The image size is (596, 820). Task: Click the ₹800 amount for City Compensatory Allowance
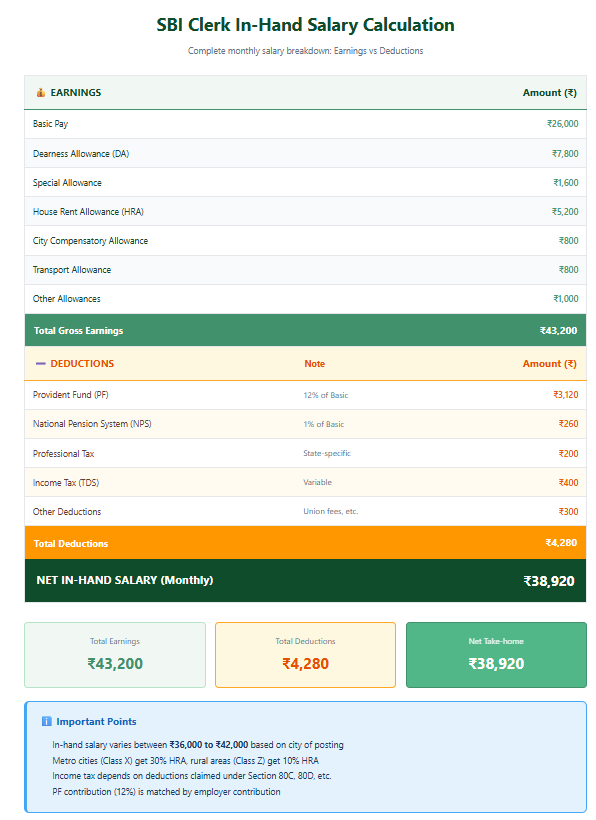(568, 241)
